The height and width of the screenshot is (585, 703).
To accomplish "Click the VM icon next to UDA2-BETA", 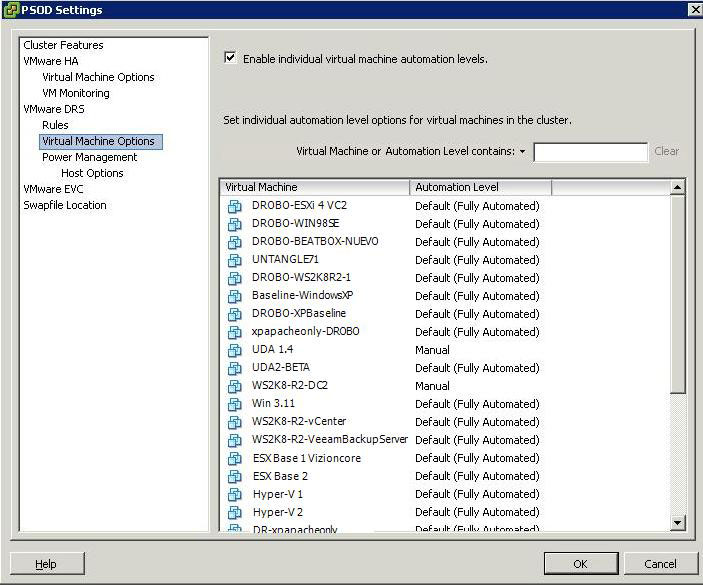I will click(234, 368).
